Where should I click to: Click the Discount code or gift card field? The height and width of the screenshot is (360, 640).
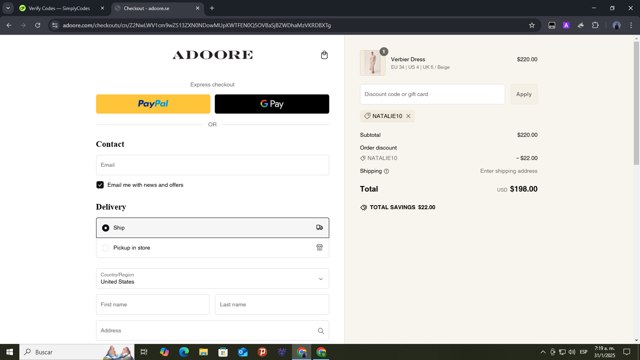tap(432, 94)
